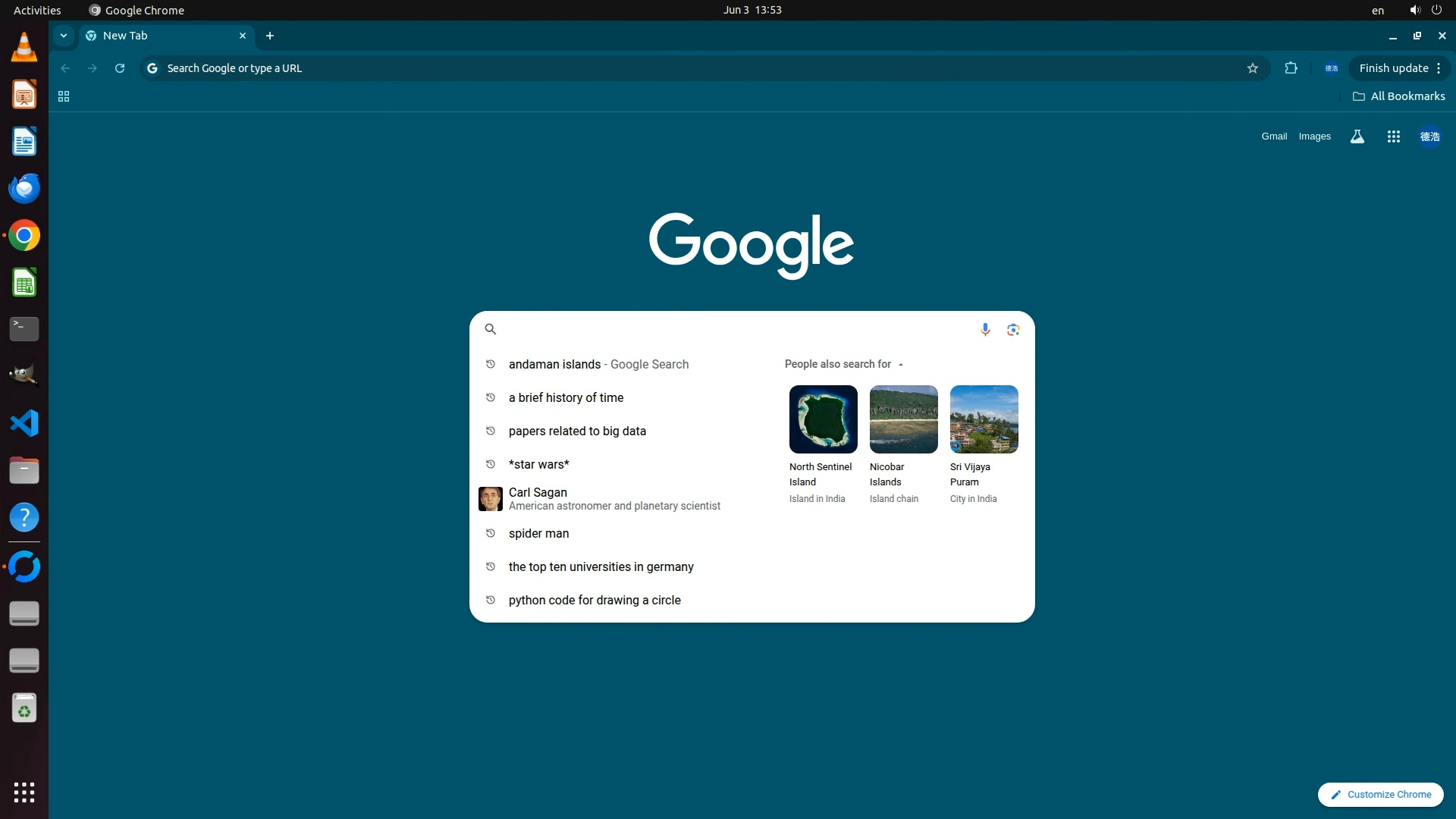Open Google Lens image search
The height and width of the screenshot is (819, 1456).
[x=1013, y=329]
